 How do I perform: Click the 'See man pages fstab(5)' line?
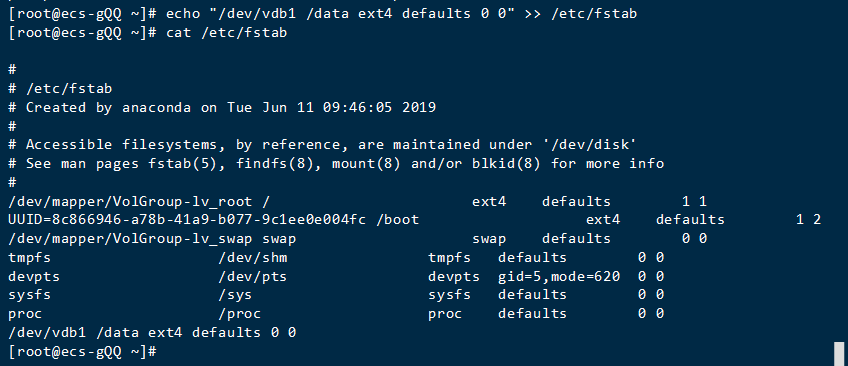tap(336, 163)
